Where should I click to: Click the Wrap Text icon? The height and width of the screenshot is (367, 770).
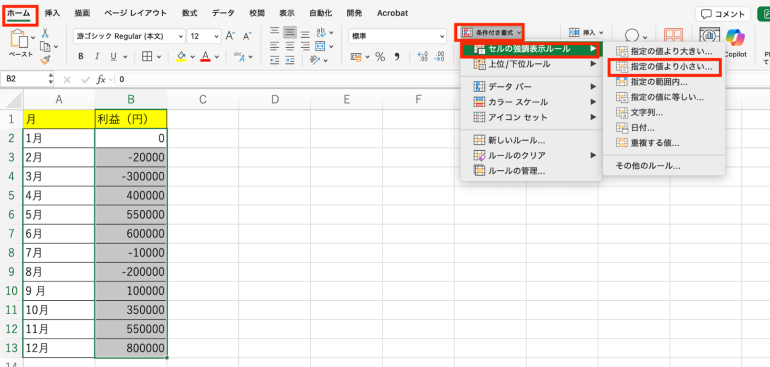(x=321, y=32)
